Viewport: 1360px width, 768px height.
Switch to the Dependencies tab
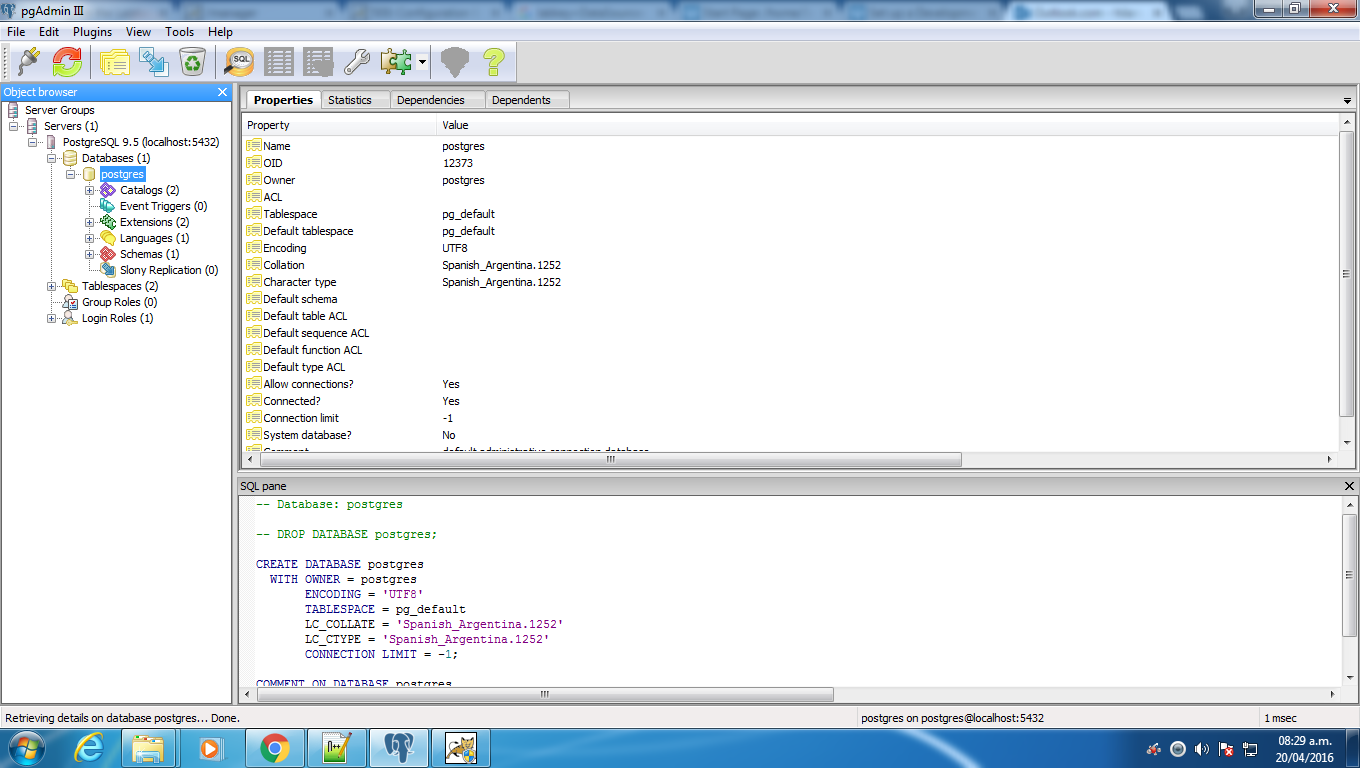(x=430, y=100)
